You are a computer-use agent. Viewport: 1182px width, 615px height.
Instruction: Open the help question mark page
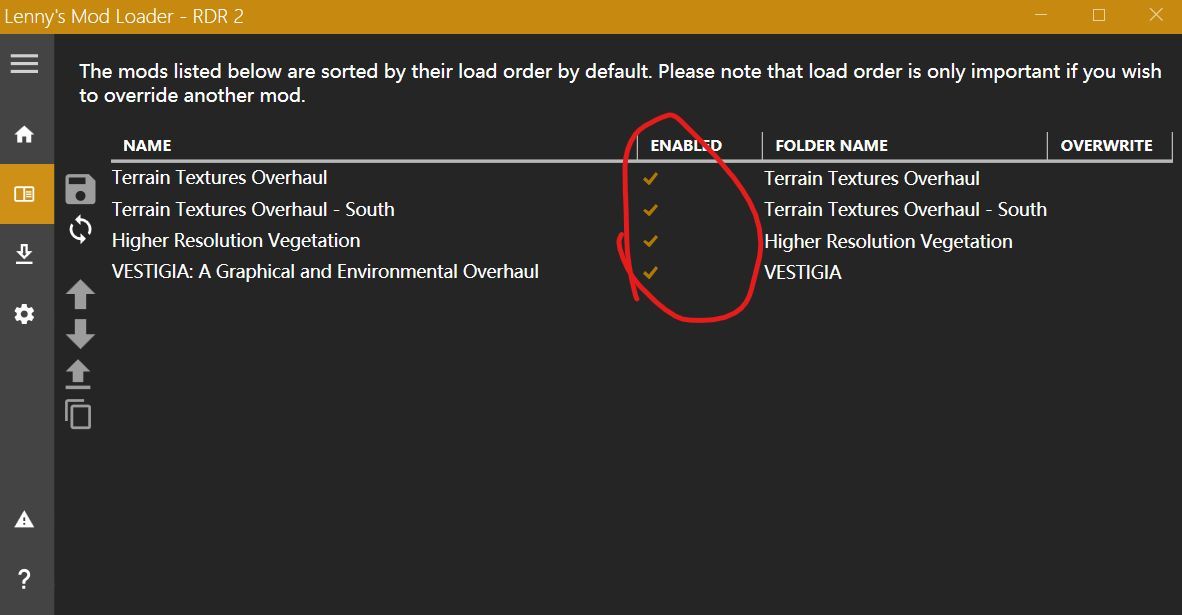[25, 579]
